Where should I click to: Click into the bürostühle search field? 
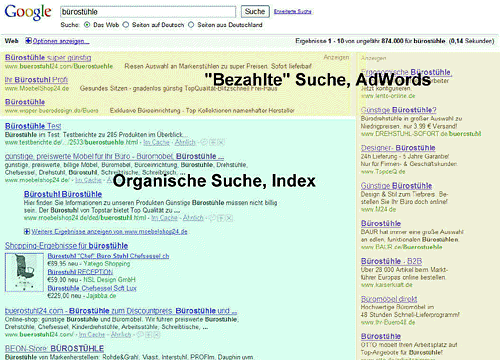148,12
